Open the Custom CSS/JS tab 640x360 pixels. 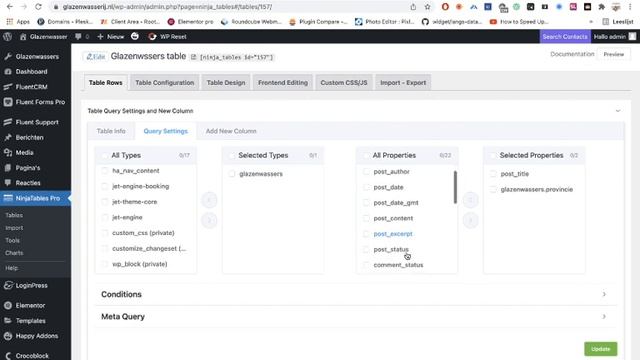tap(344, 82)
